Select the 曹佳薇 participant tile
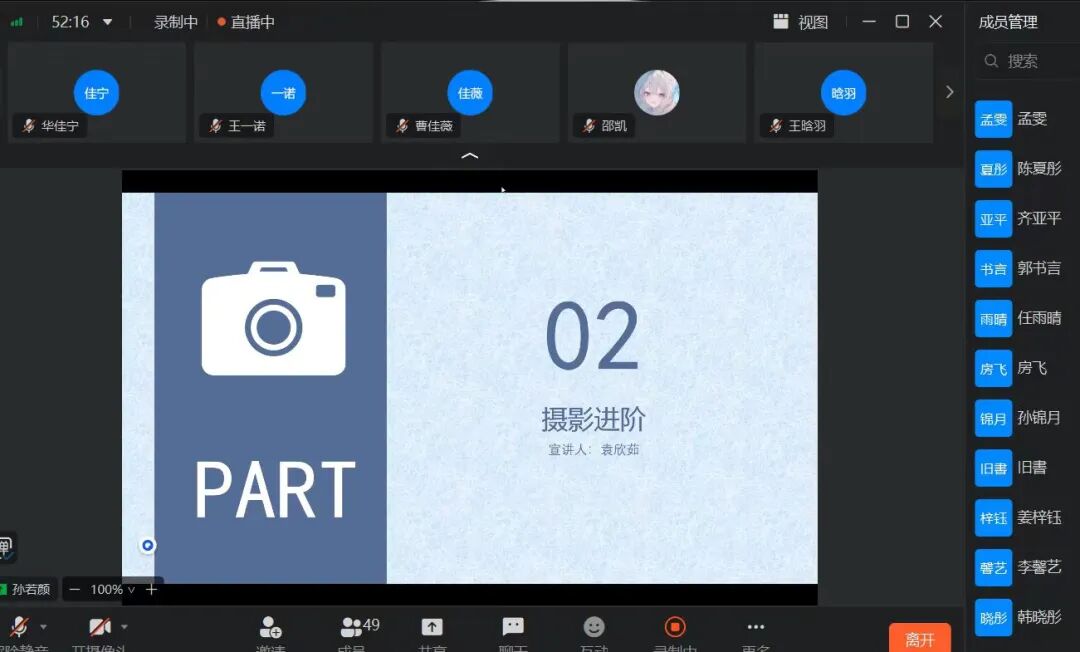The height and width of the screenshot is (652, 1080). [x=470, y=92]
